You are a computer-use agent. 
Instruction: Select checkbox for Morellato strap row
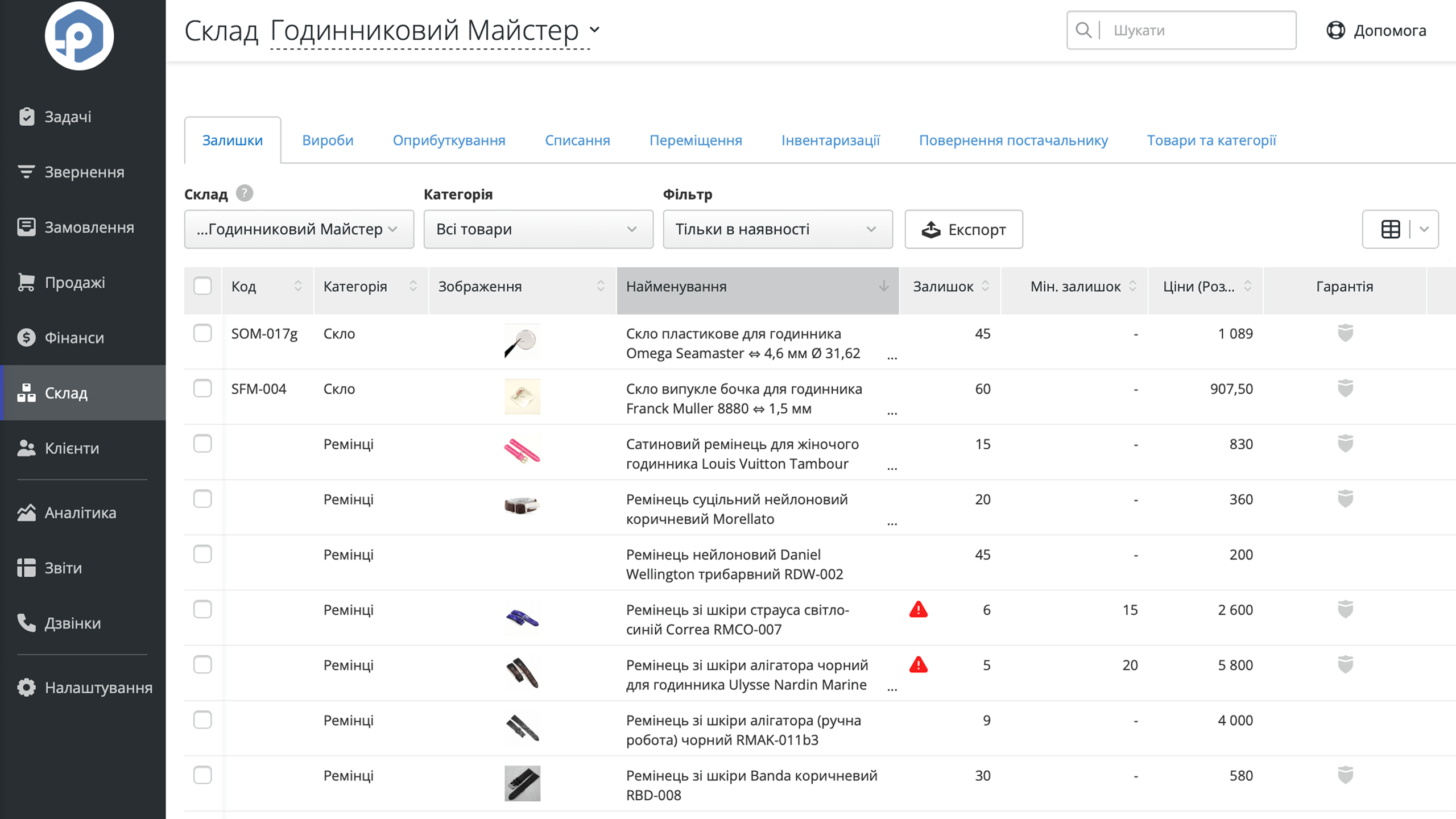pos(202,498)
